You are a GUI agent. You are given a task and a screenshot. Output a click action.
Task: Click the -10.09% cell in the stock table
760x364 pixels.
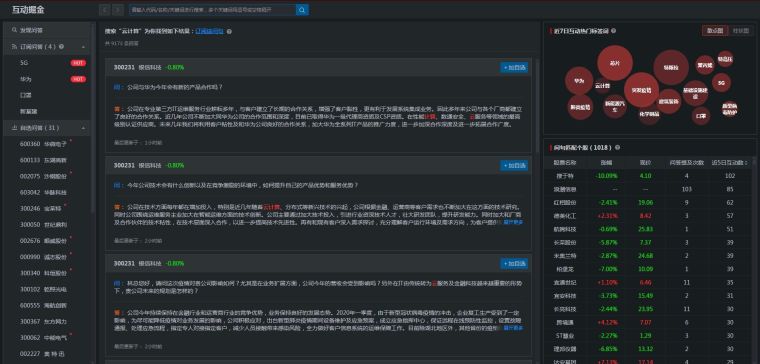click(x=607, y=176)
